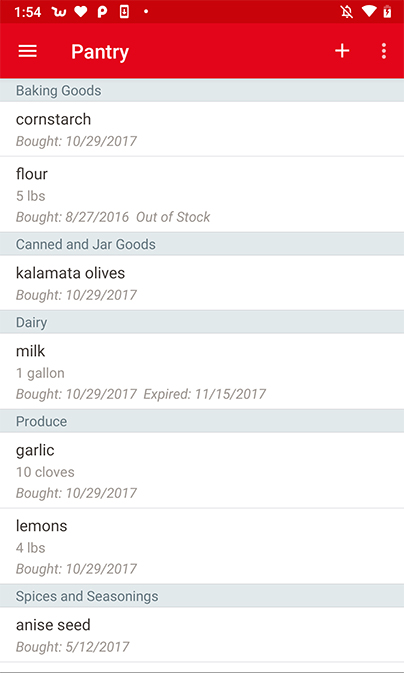Open the expired milk item
The image size is (404, 673).
202,371
